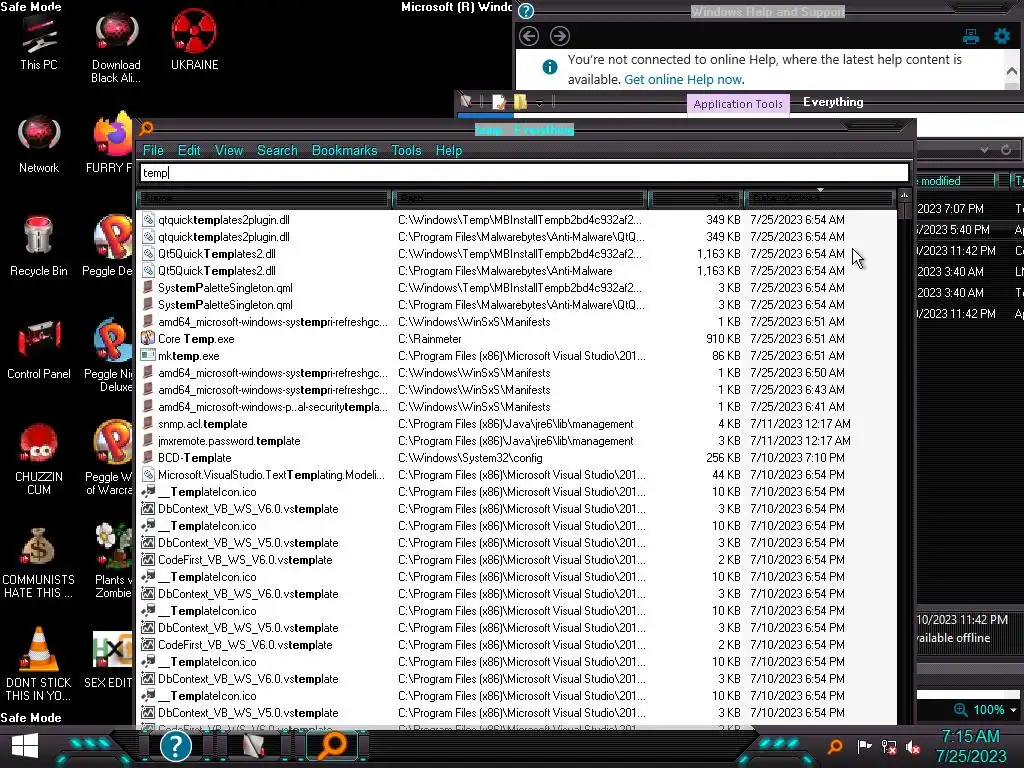The width and height of the screenshot is (1024, 768).
Task: Click the refresh icon in the Explorer address bar
Action: (1006, 150)
